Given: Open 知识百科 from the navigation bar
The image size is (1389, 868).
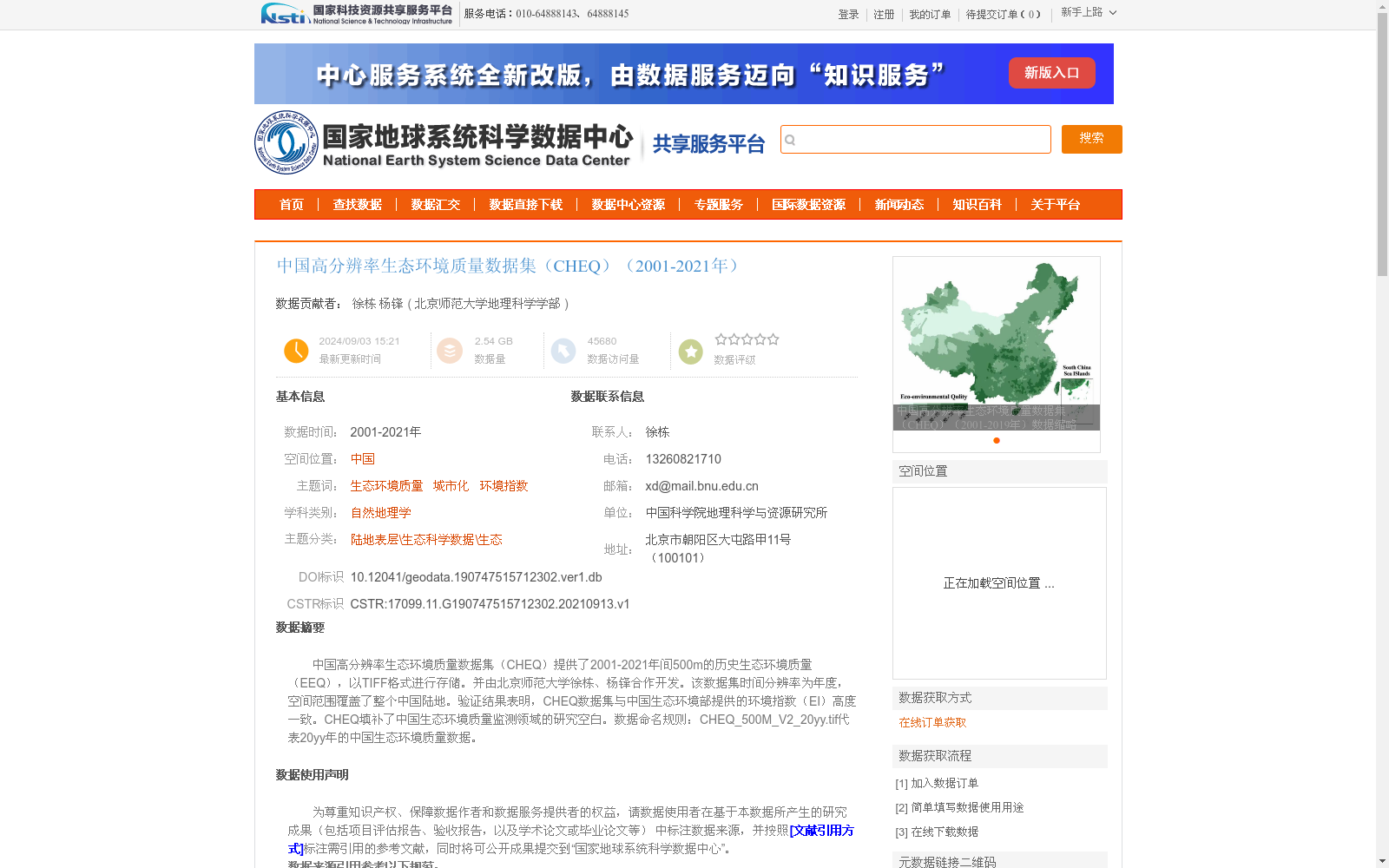Looking at the screenshot, I should pyautogui.click(x=976, y=205).
